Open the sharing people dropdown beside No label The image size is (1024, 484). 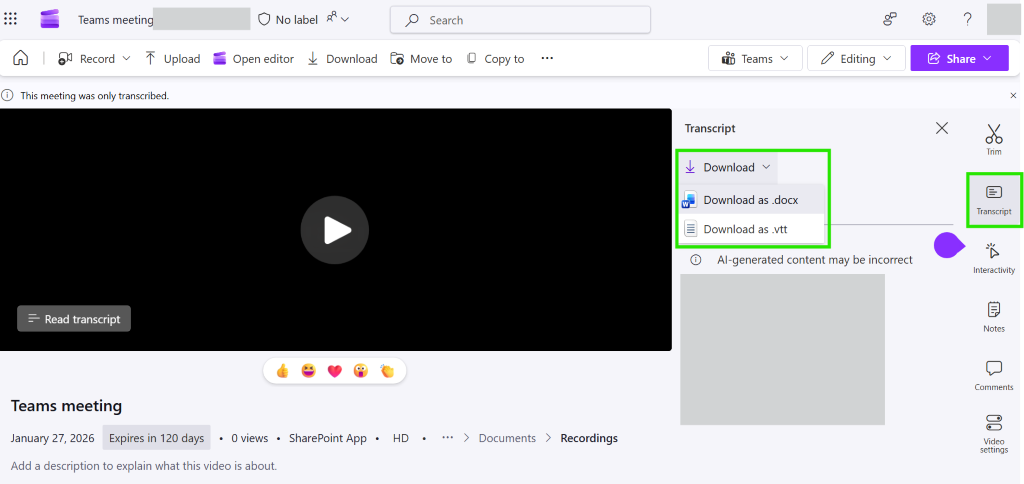pos(338,19)
